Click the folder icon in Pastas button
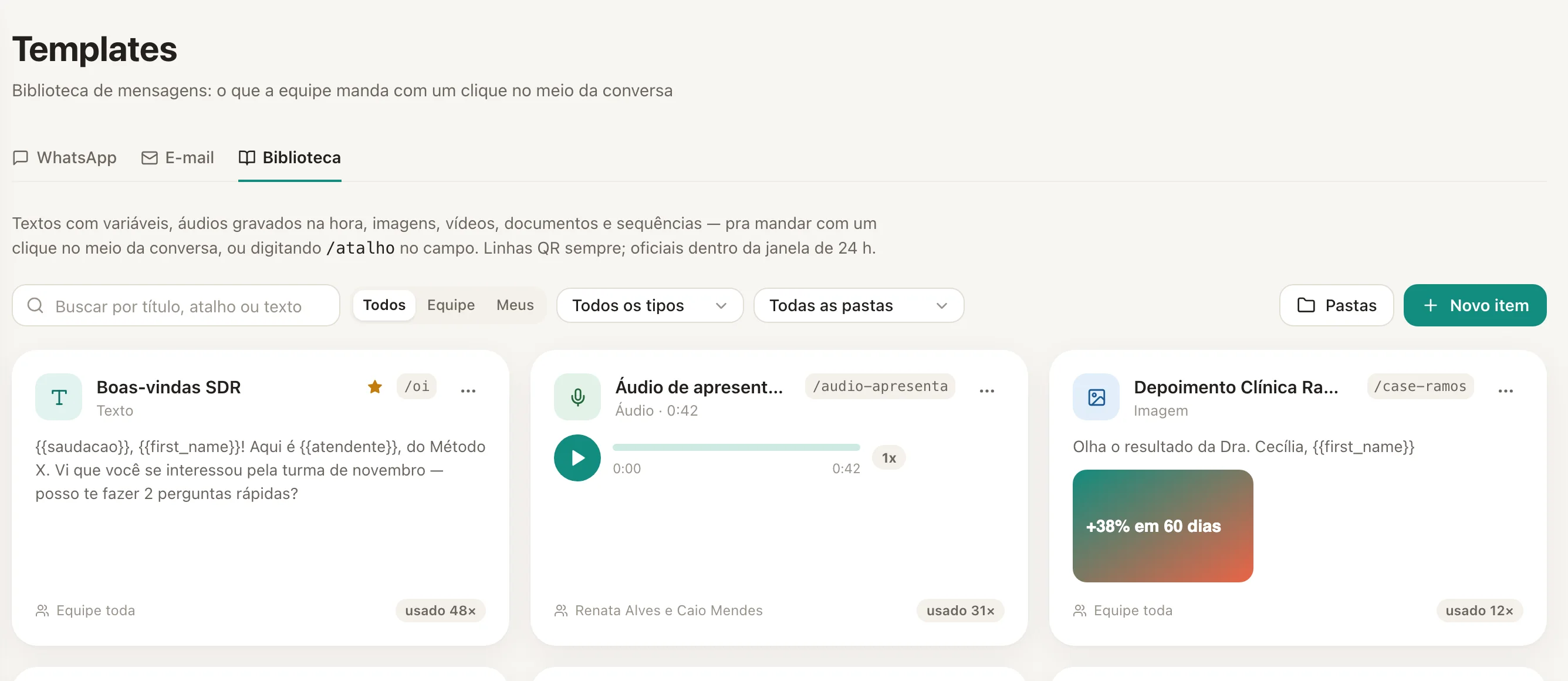 click(x=1306, y=305)
